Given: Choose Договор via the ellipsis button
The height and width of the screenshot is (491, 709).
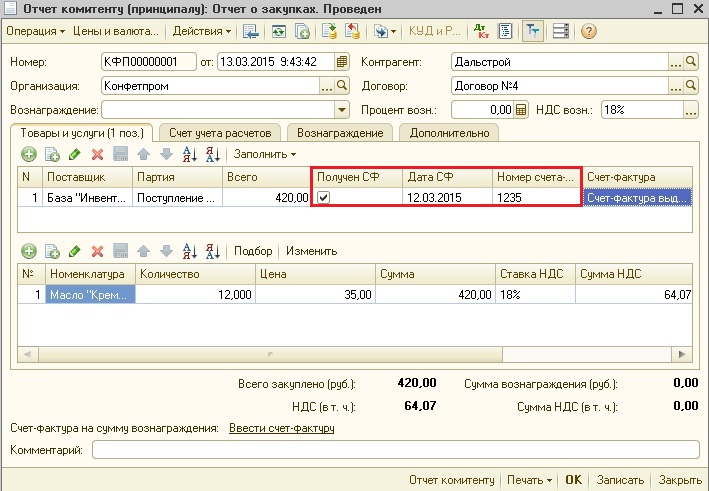Looking at the screenshot, I should 676,86.
